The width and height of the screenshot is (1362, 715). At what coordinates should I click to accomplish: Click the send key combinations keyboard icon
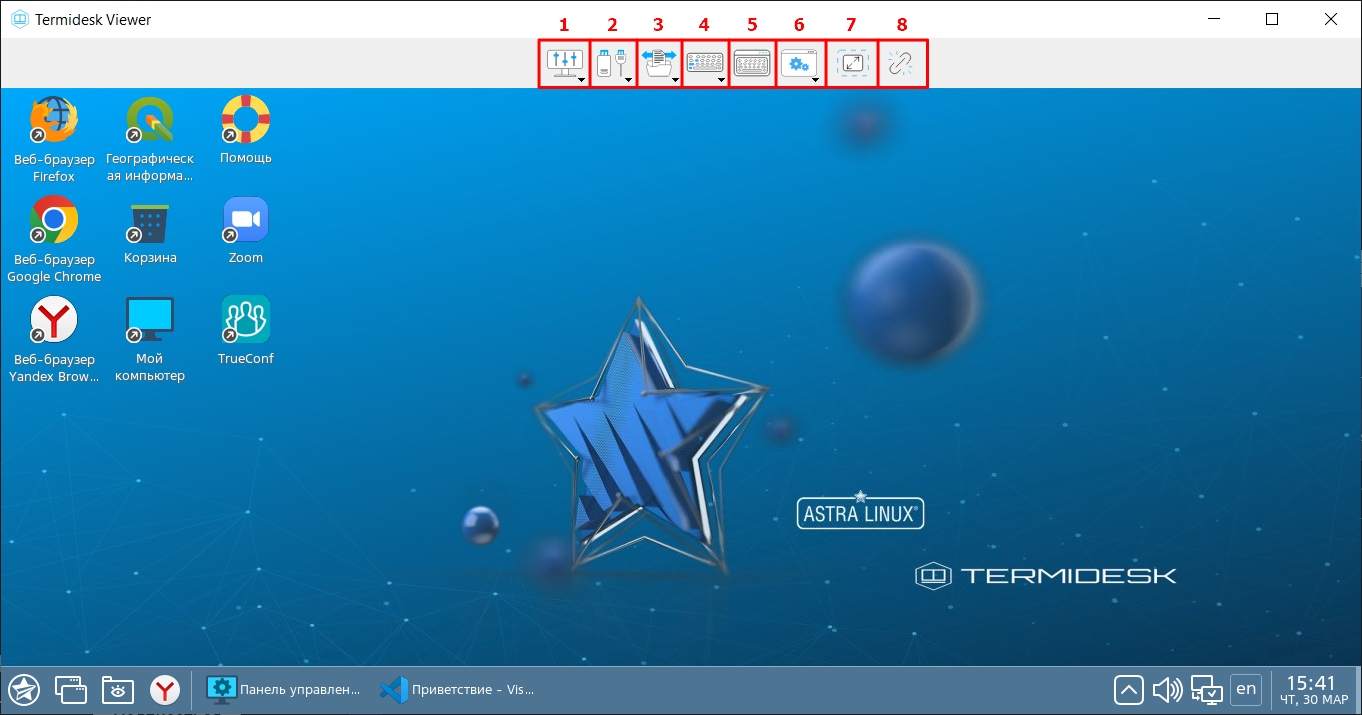(706, 64)
